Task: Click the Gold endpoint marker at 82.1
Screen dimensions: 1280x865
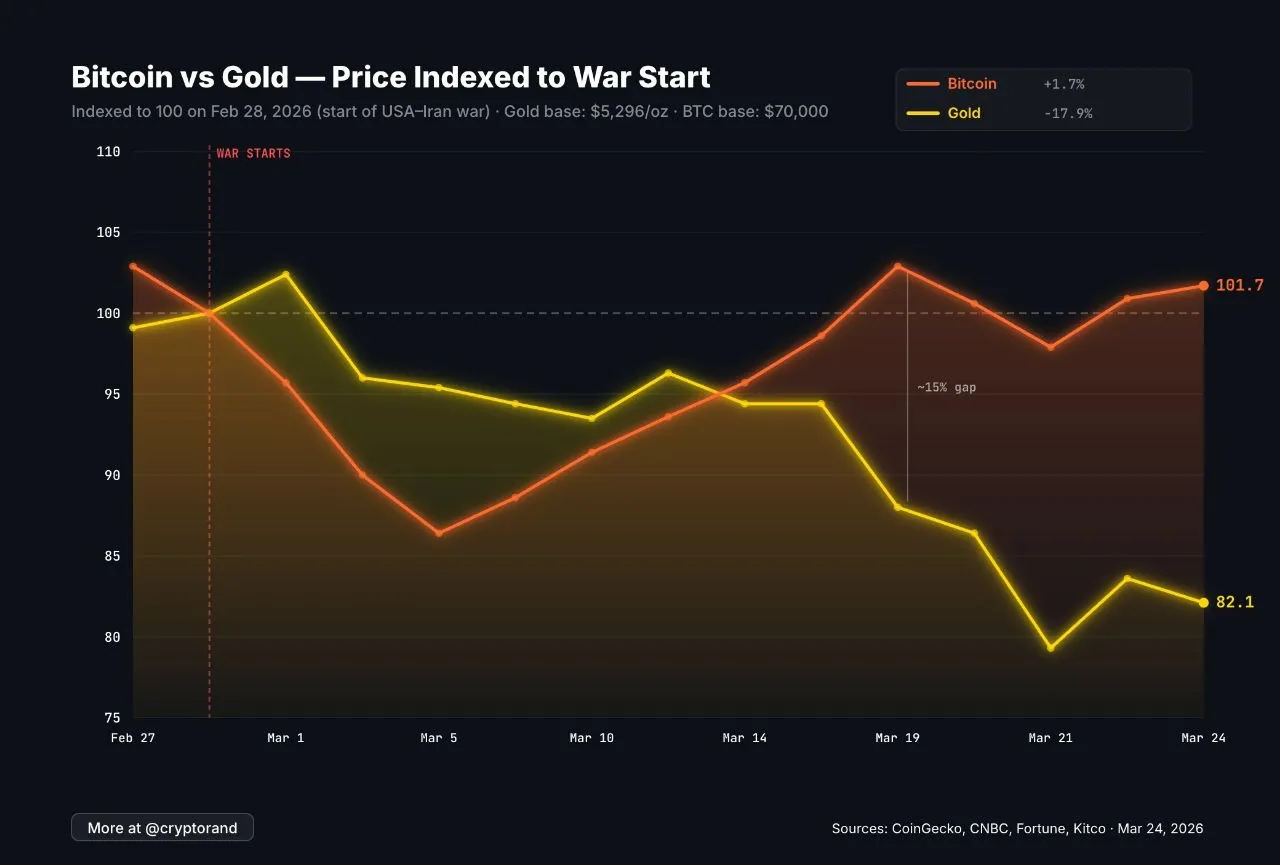Action: [1203, 602]
